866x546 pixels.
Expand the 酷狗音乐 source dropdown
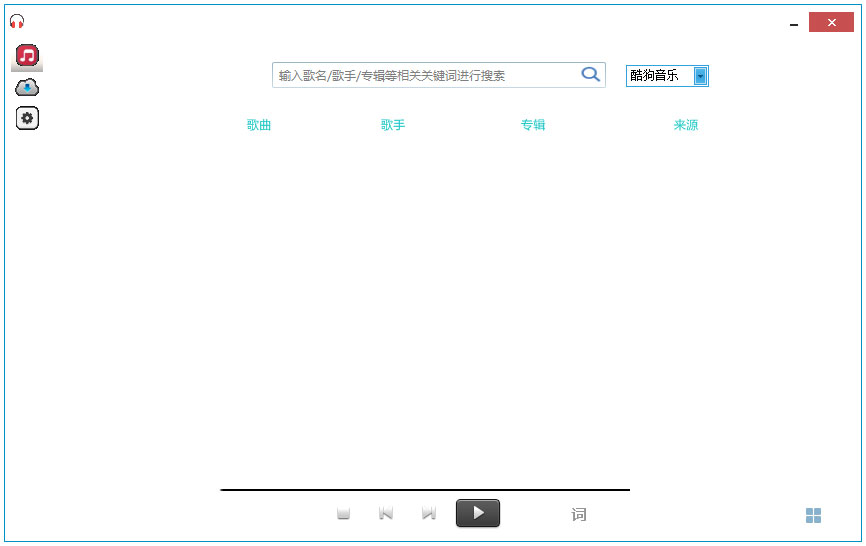700,76
